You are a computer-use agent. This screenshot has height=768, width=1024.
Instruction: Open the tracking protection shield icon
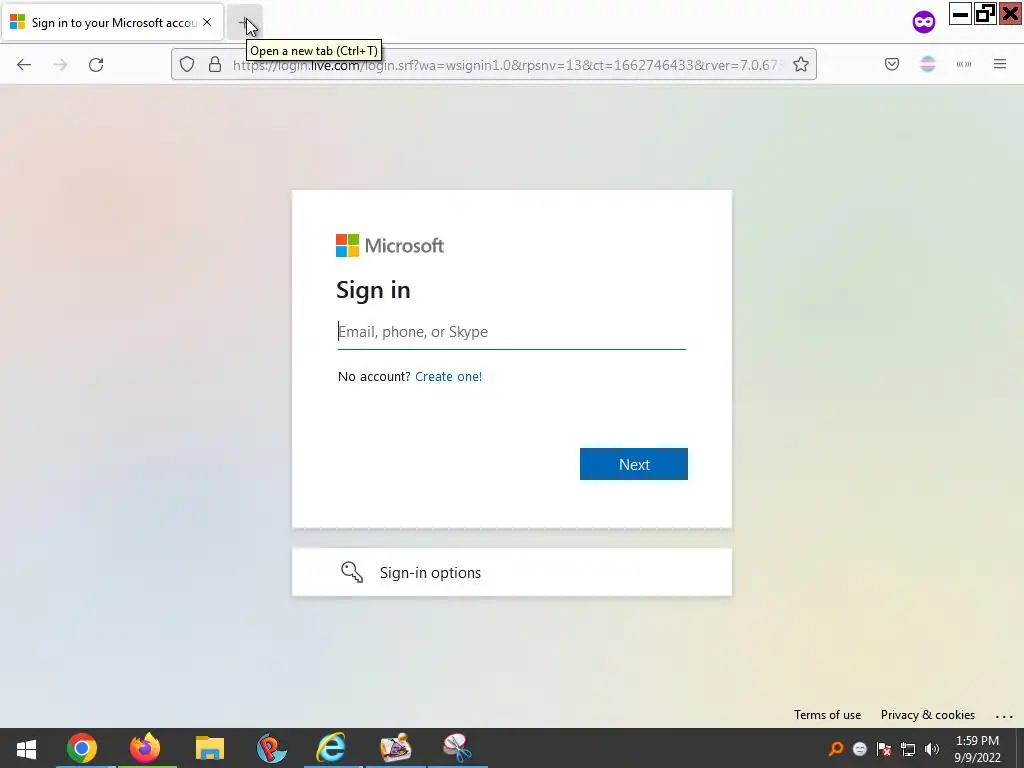[187, 64]
